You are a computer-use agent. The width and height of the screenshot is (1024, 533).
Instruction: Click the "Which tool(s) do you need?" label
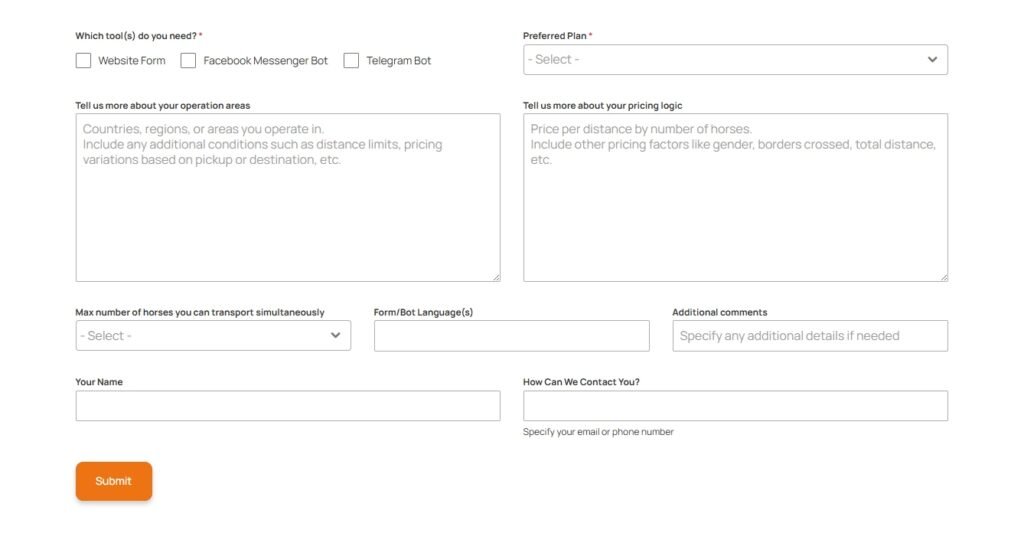(x=136, y=36)
